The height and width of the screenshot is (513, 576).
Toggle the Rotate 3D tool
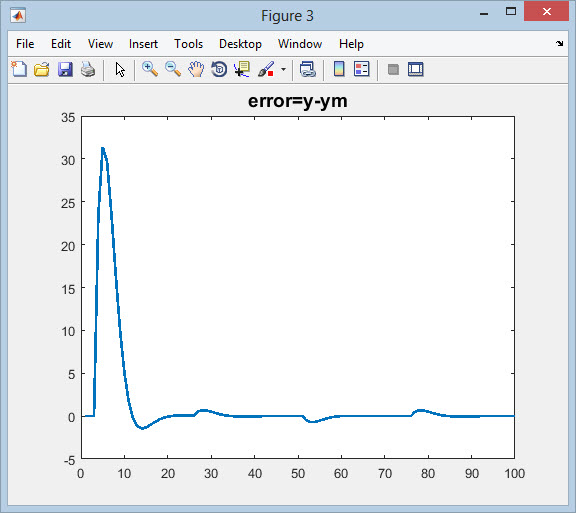(x=219, y=69)
